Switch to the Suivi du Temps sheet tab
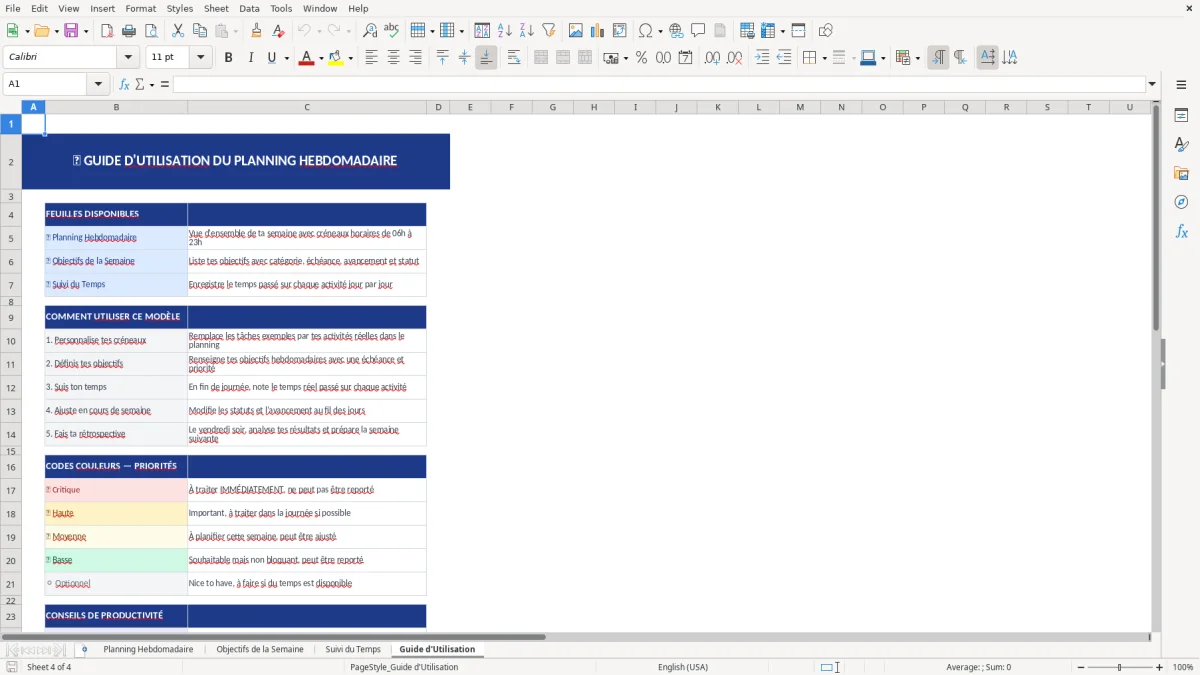Image resolution: width=1200 pixels, height=675 pixels. (352, 648)
